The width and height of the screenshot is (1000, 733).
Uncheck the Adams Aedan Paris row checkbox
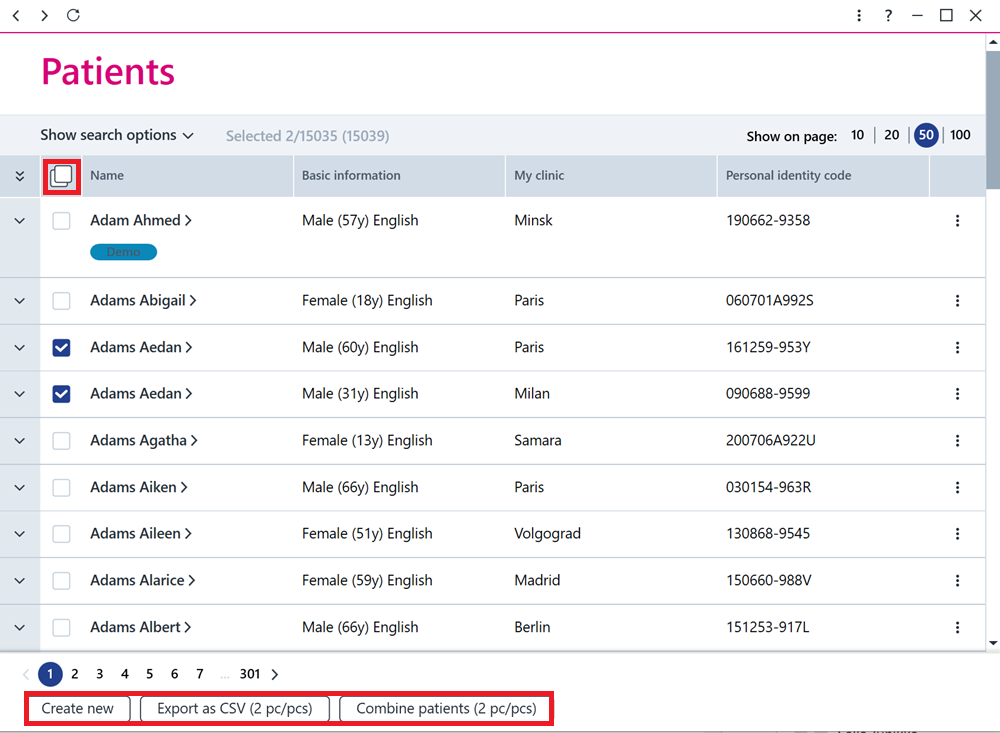pyautogui.click(x=61, y=348)
